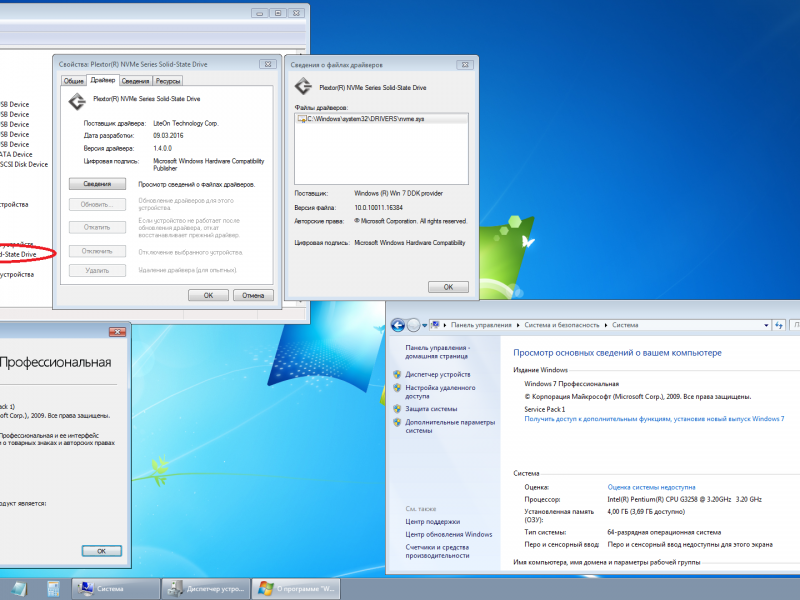The height and width of the screenshot is (600, 800).
Task: Open Счетчики и средства производительности link
Action: point(437,551)
